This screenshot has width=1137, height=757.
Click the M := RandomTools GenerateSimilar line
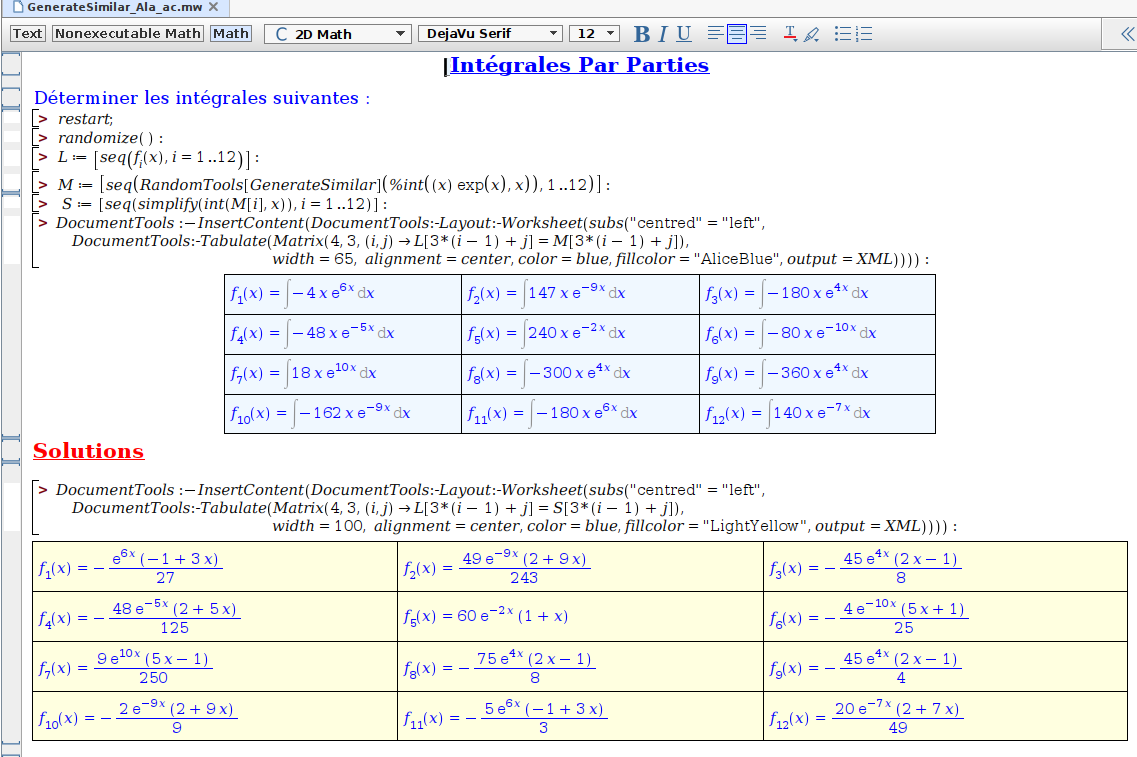click(x=334, y=184)
